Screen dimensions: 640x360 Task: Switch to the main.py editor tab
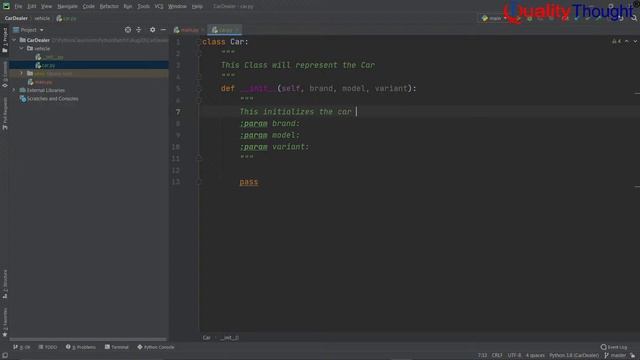click(189, 30)
